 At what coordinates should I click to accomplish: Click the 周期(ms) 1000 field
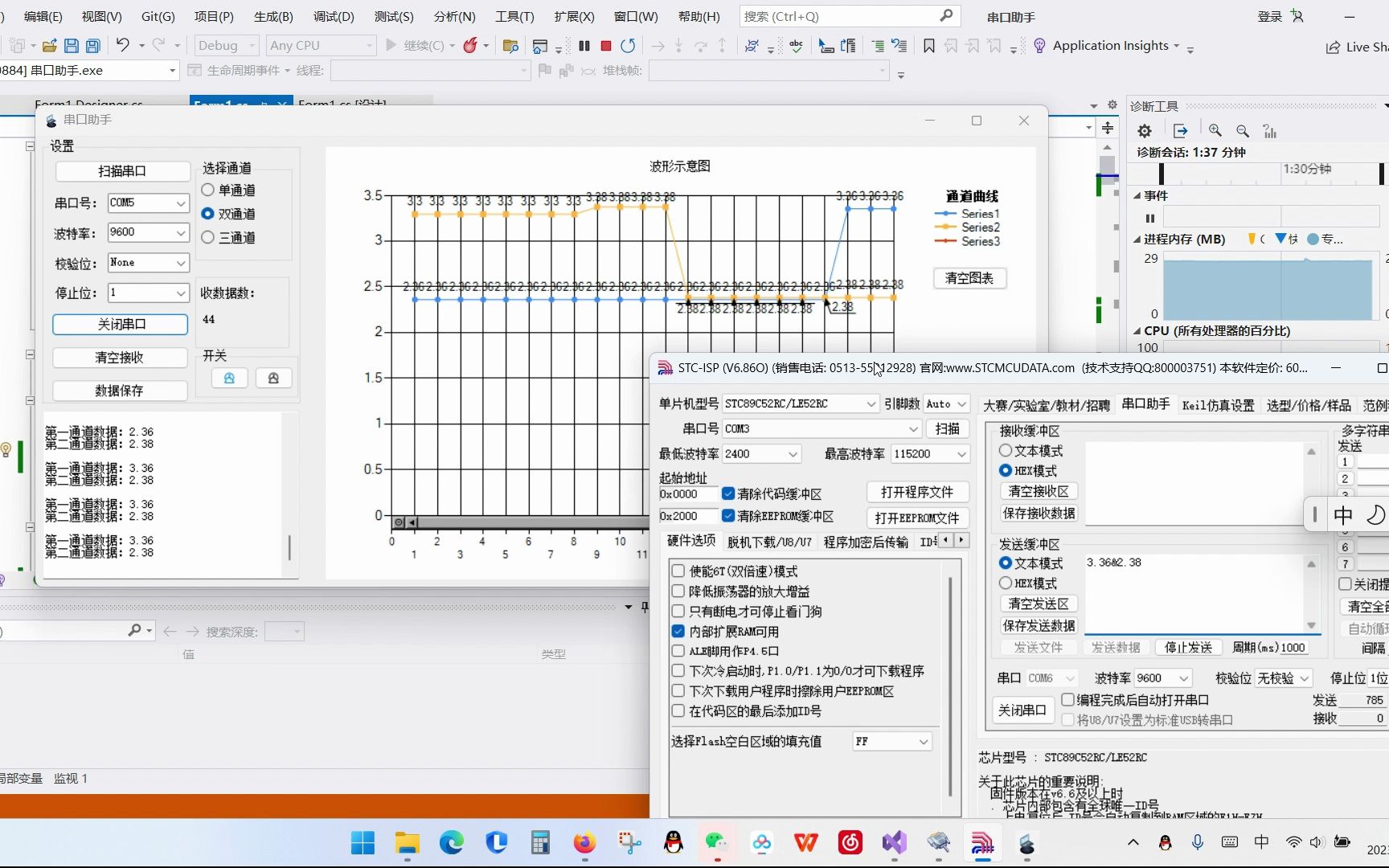pos(1294,648)
